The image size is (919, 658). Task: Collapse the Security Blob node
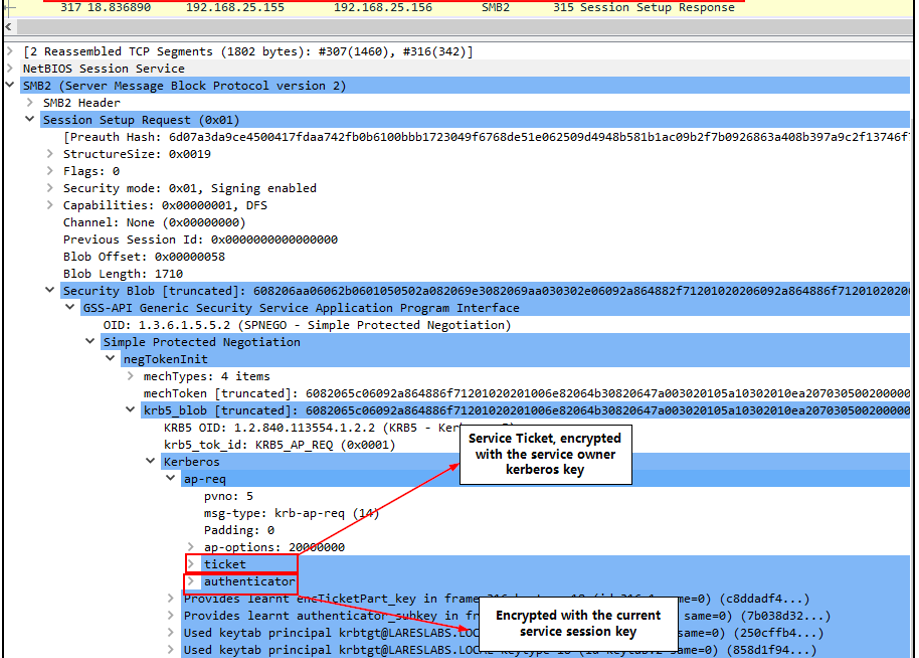coord(50,291)
